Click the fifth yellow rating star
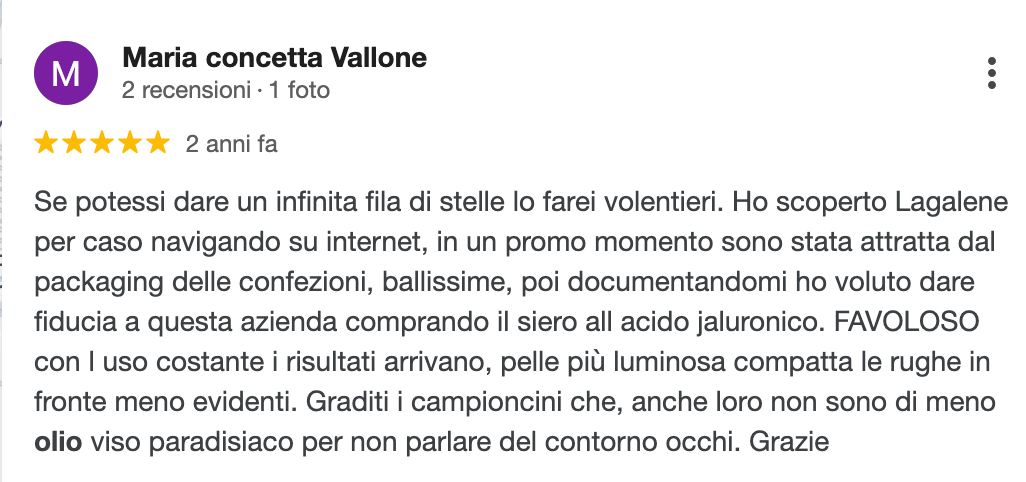1026x482 pixels. click(158, 144)
